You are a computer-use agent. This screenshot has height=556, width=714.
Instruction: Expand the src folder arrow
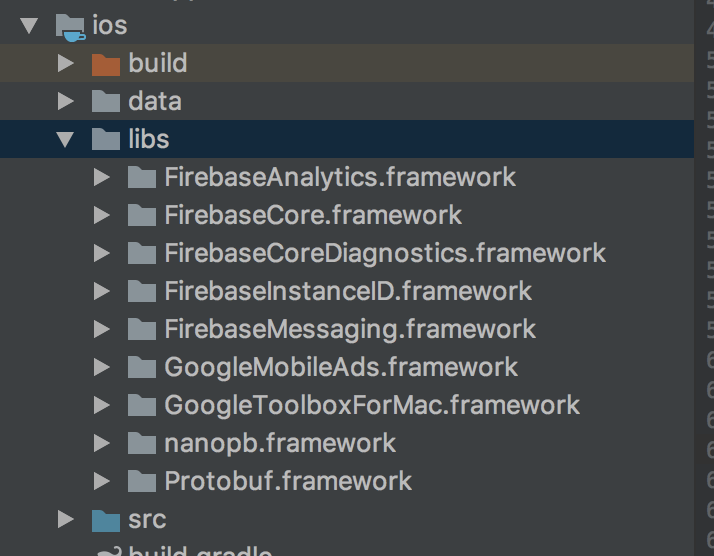click(x=66, y=520)
